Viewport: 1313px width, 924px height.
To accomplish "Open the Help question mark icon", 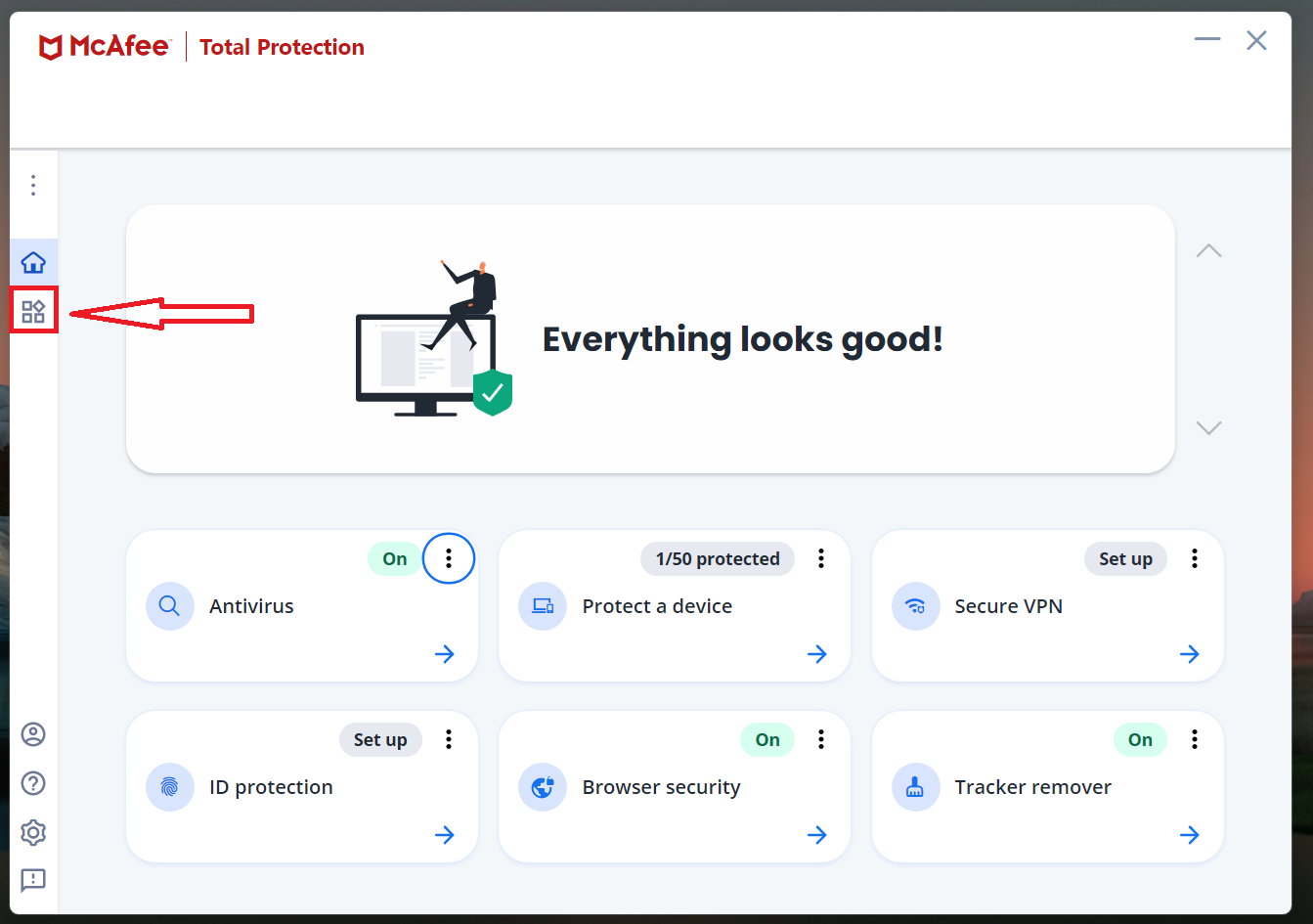I will point(33,783).
